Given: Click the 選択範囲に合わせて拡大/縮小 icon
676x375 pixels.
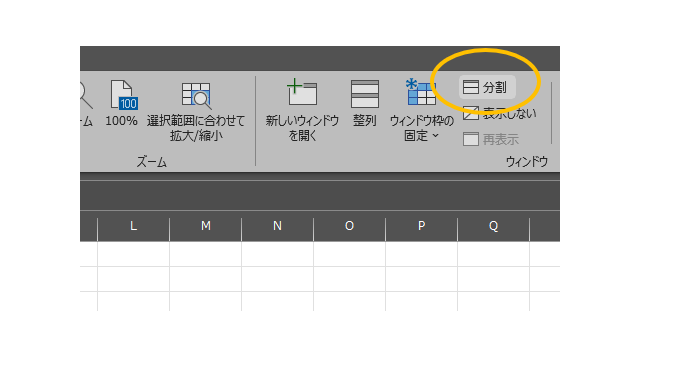Looking at the screenshot, I should (196, 96).
